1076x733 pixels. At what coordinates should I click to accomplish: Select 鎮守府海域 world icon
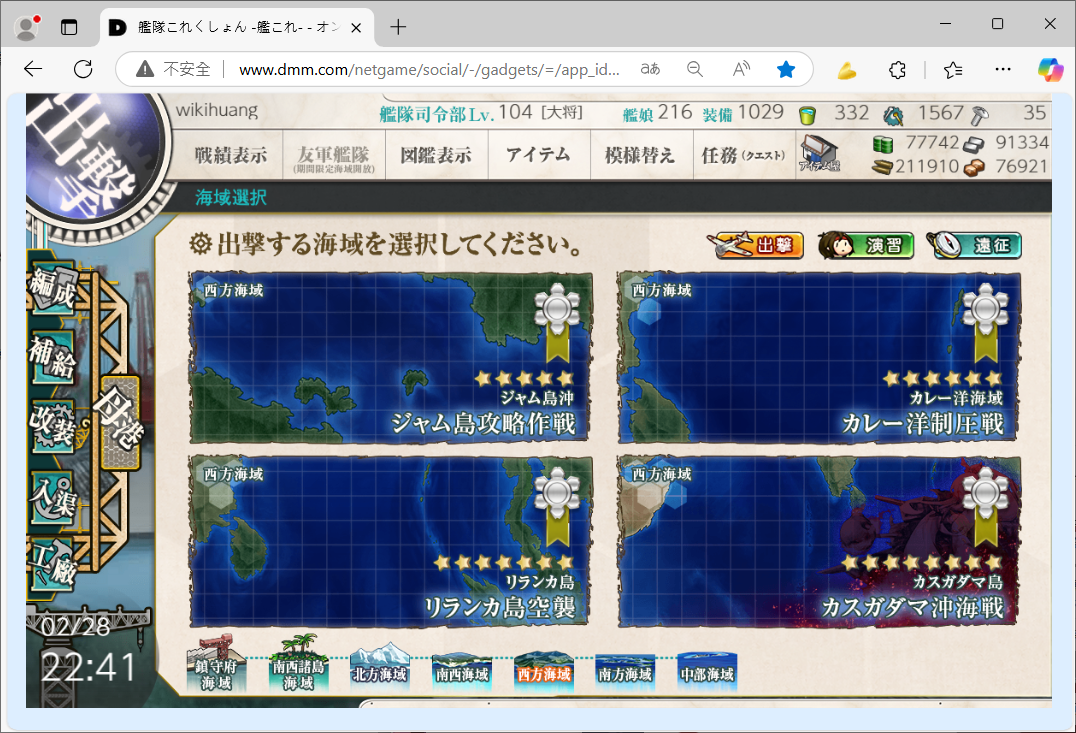pos(216,664)
